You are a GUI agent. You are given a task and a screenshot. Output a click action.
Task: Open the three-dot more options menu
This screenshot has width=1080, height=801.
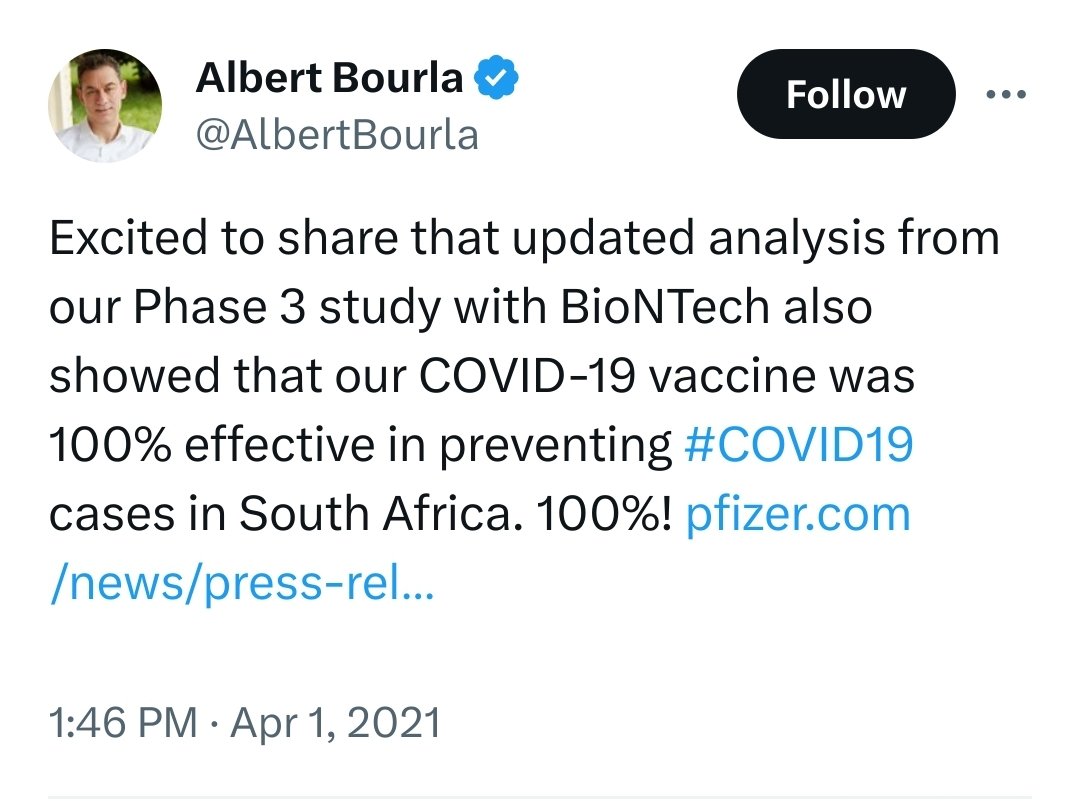coord(1006,94)
